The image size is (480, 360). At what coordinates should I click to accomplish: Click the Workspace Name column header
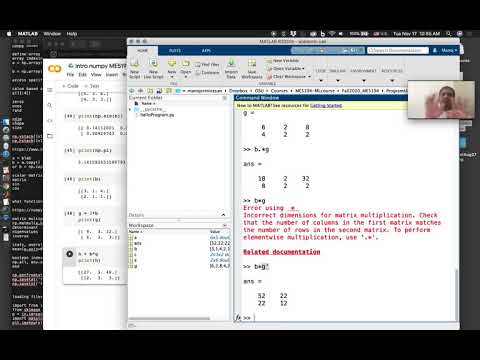pos(135,231)
